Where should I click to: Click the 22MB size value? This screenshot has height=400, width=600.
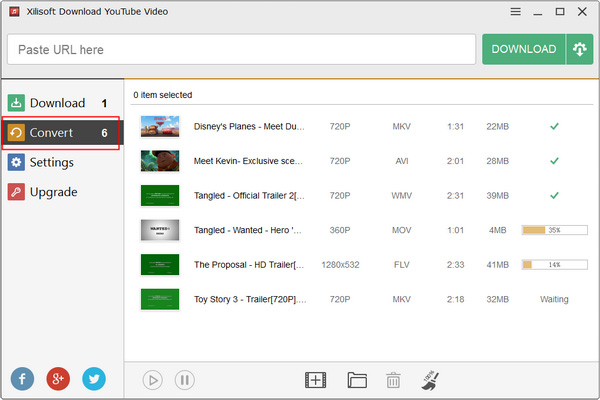point(497,127)
